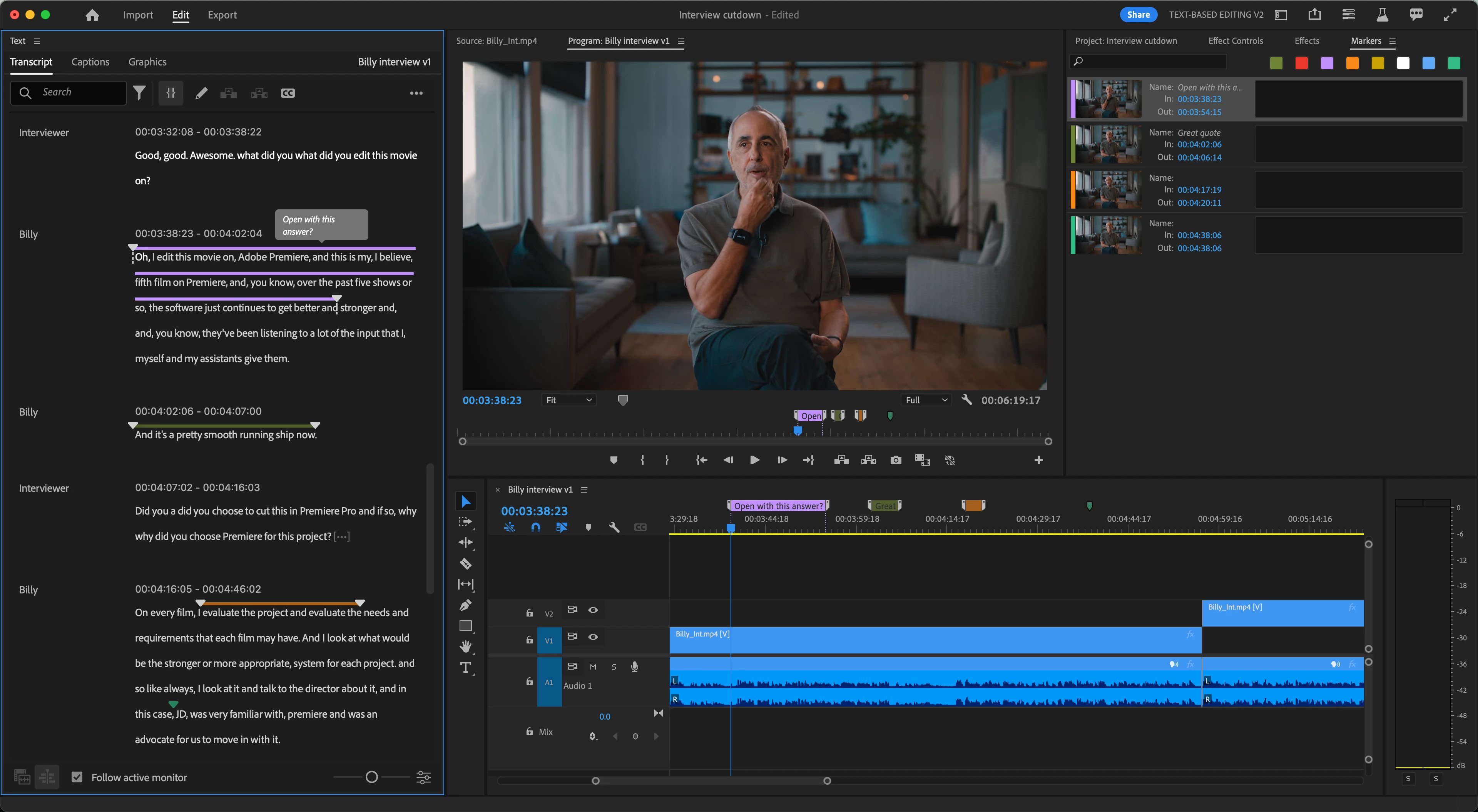Open the Full playback resolution dropdown
The height and width of the screenshot is (812, 1478).
[926, 400]
